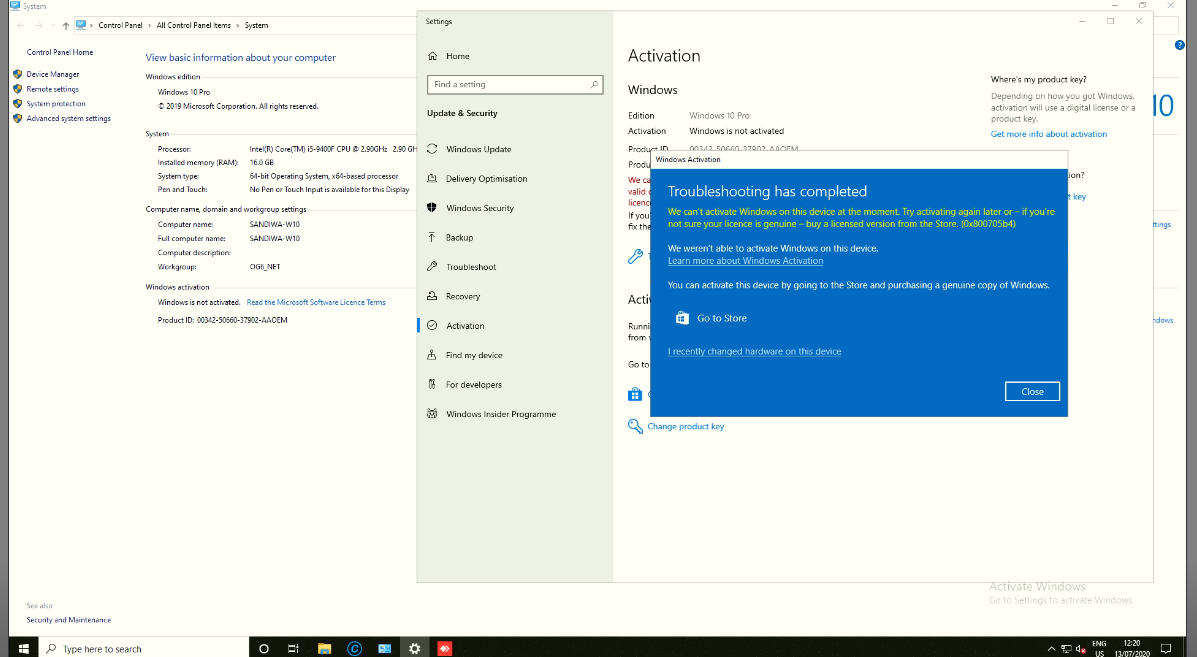The image size is (1197, 657).
Task: Show hidden icons in system tray
Action: [1051, 649]
